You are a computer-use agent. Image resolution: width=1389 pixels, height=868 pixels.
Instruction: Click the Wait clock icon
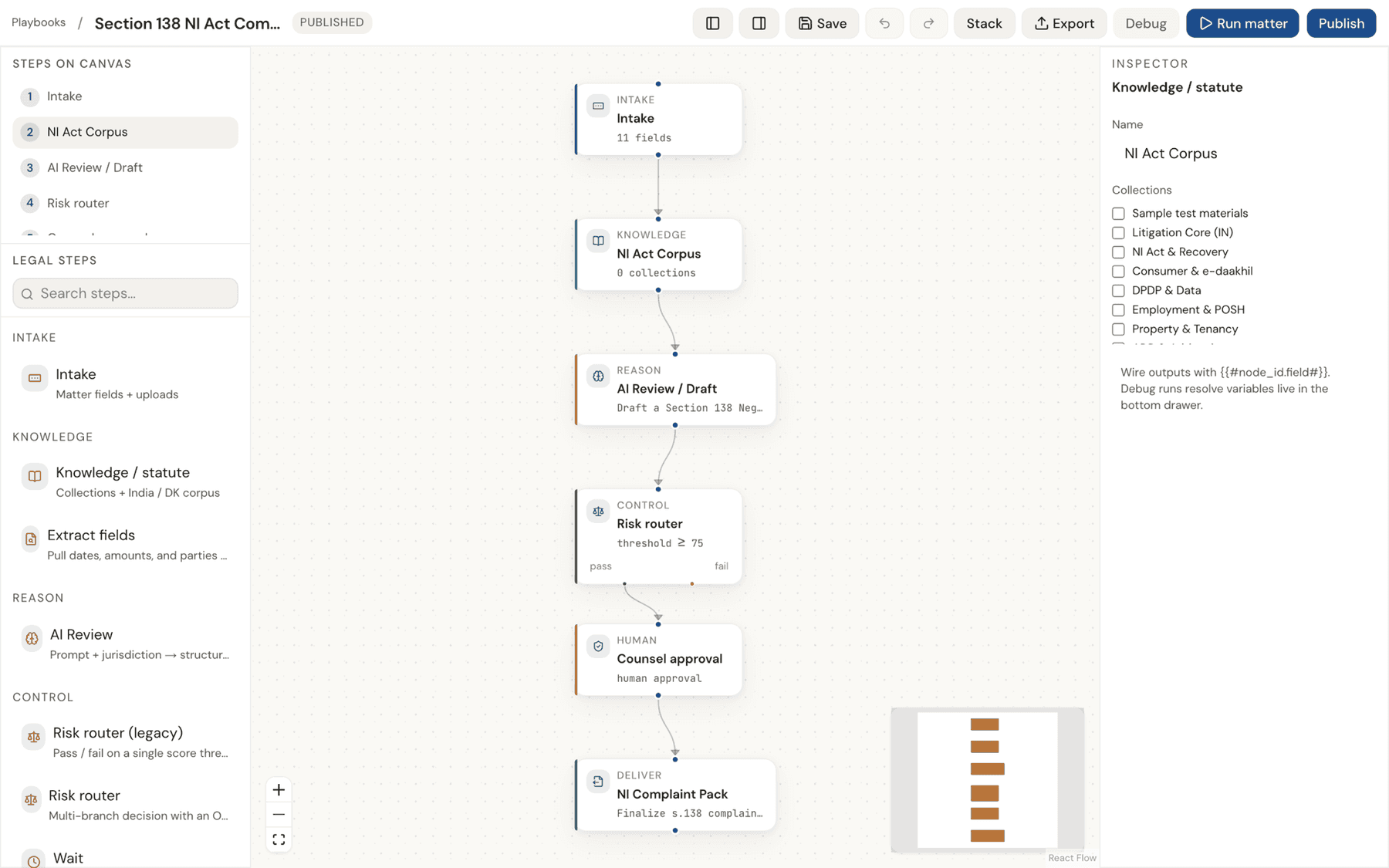click(33, 860)
